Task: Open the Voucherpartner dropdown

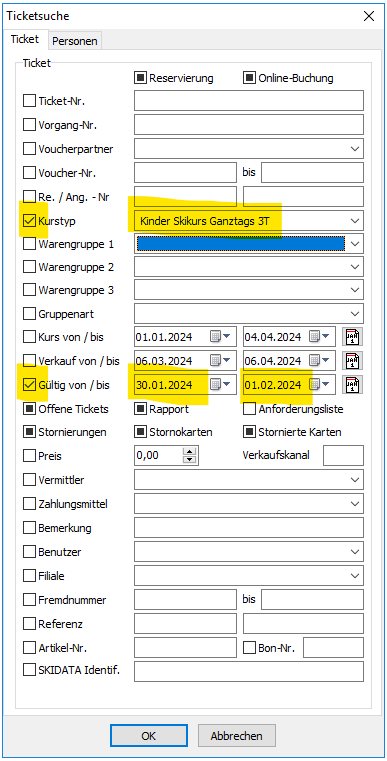Action: tap(354, 149)
